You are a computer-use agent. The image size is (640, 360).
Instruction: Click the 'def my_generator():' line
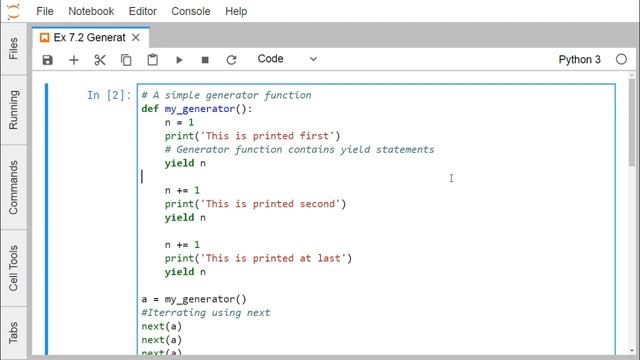pyautogui.click(x=197, y=109)
